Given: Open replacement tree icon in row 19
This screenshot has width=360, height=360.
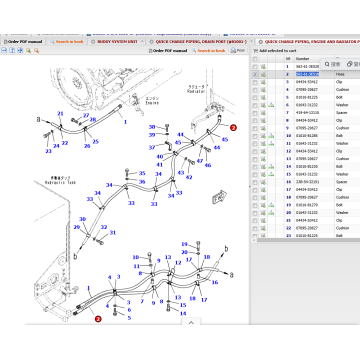Looking at the screenshot, I should tap(272, 205).
